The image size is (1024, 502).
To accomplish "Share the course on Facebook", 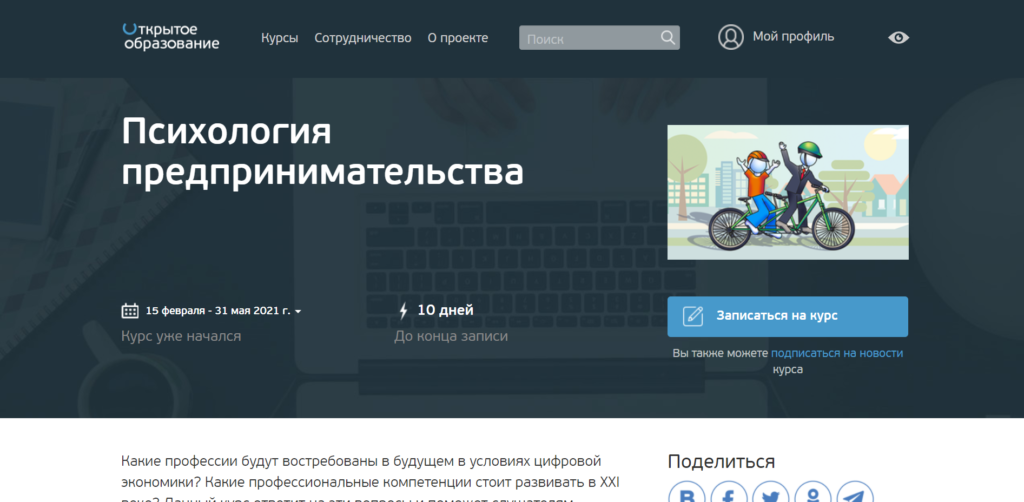I will [x=729, y=494].
